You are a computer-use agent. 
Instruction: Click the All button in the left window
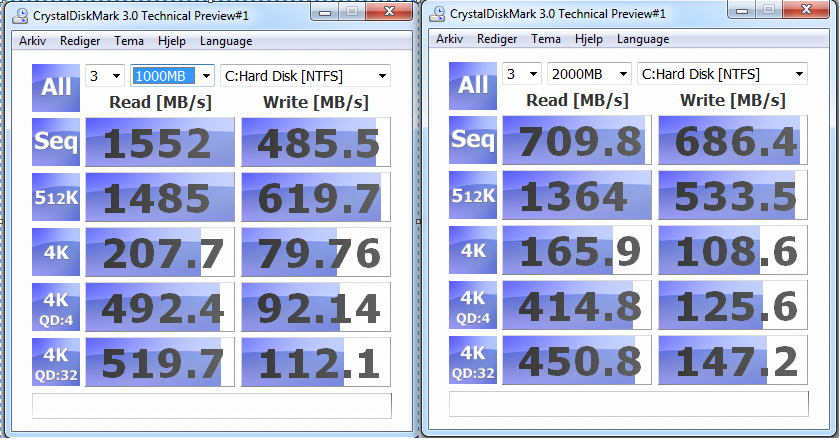click(x=56, y=88)
